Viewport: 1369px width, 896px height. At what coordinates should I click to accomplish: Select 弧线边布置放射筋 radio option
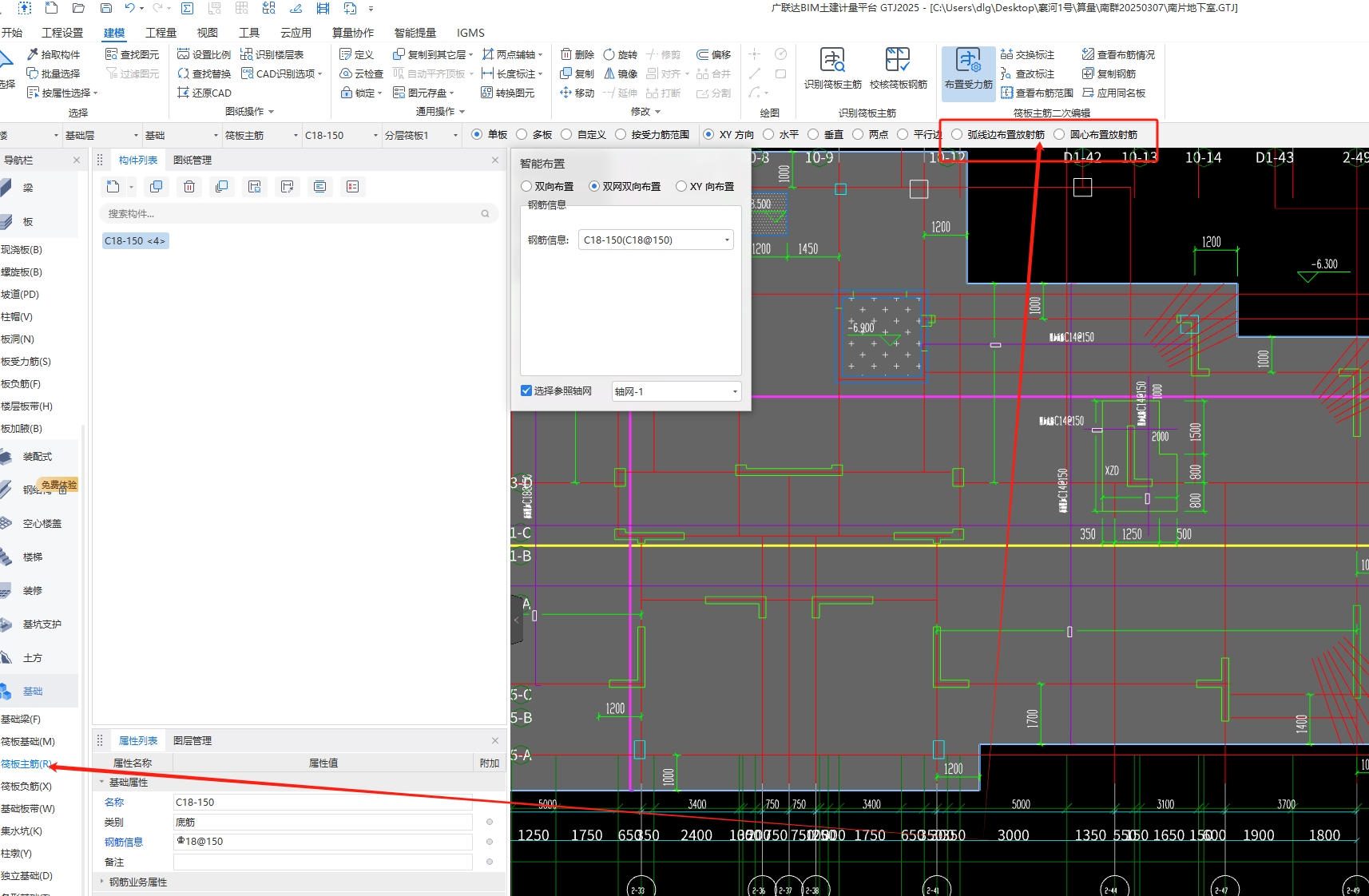click(x=998, y=134)
